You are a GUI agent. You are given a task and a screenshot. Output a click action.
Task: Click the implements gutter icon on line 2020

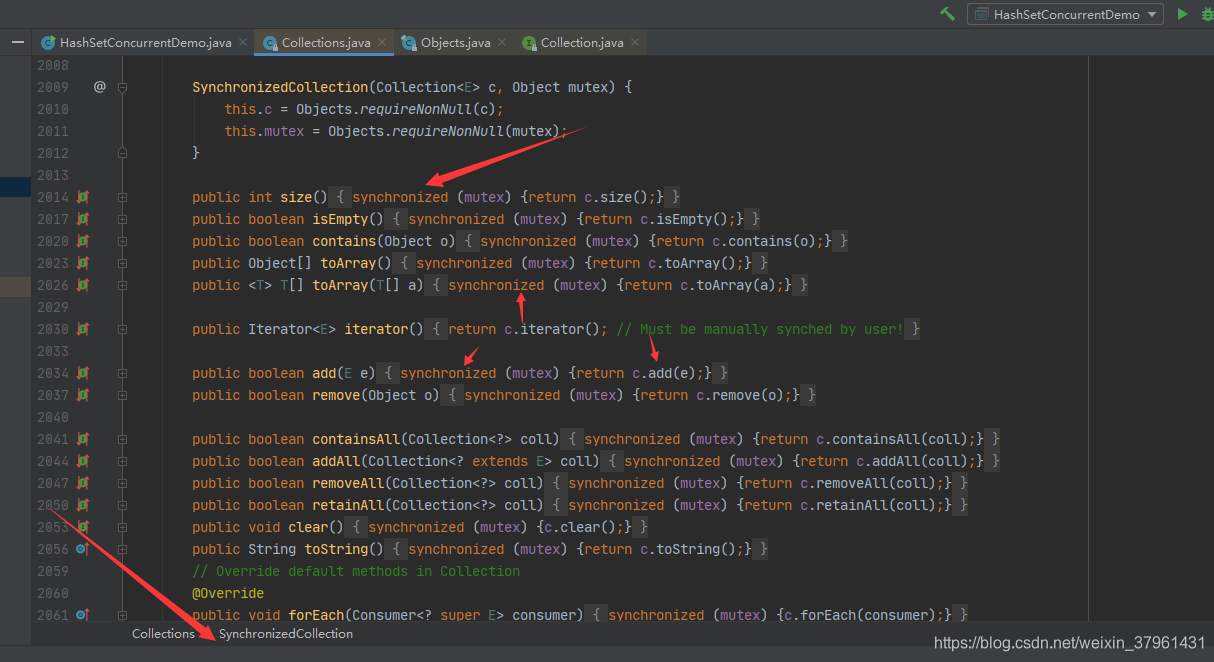82,241
